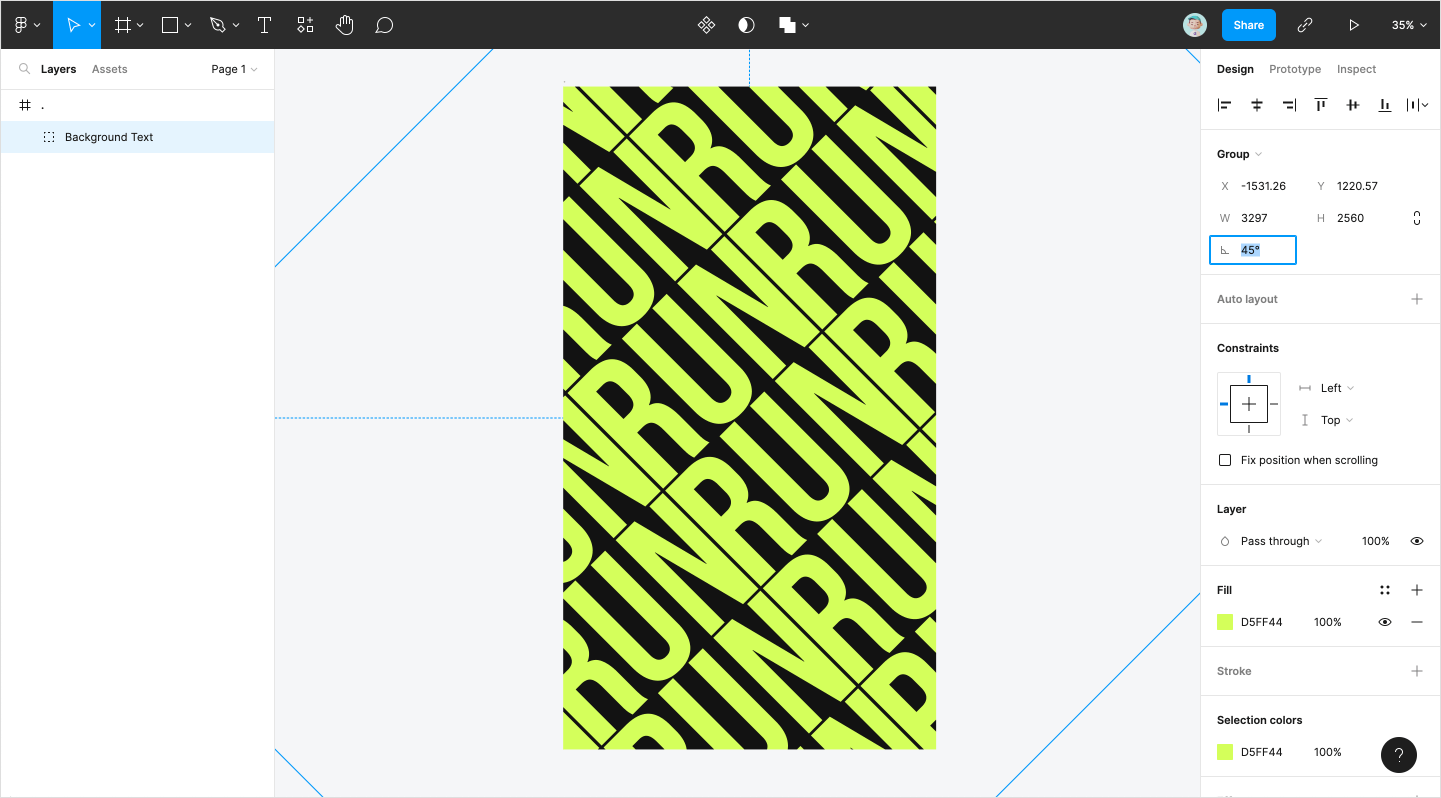Switch to the Prototype tab

(x=1295, y=69)
